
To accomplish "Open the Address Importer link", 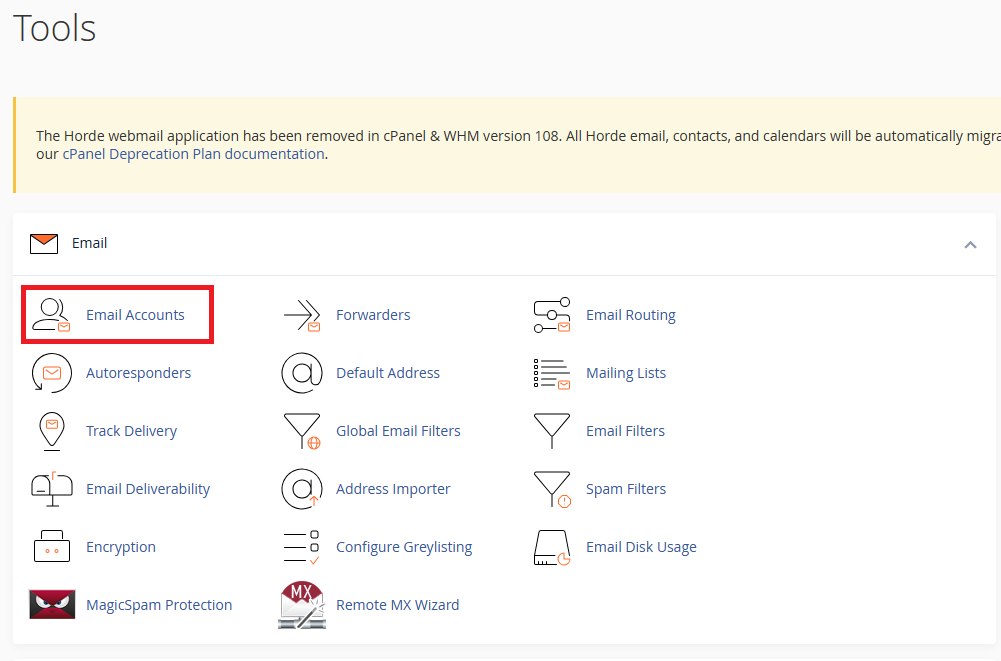I will 393,489.
